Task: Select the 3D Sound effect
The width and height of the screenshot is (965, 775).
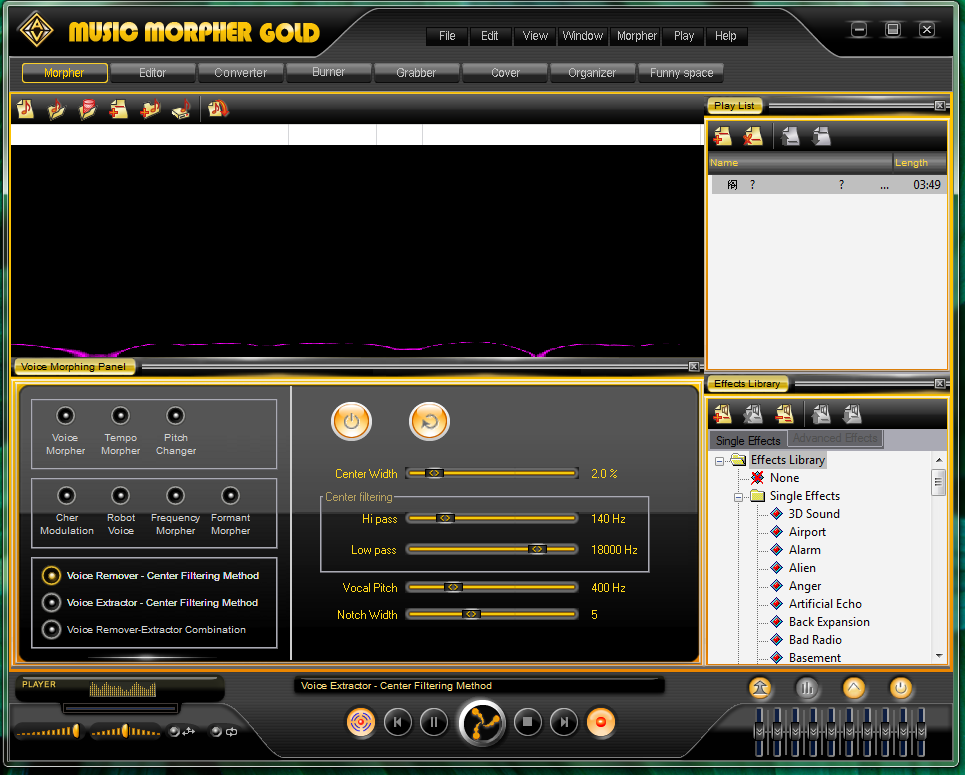Action: 814,514
